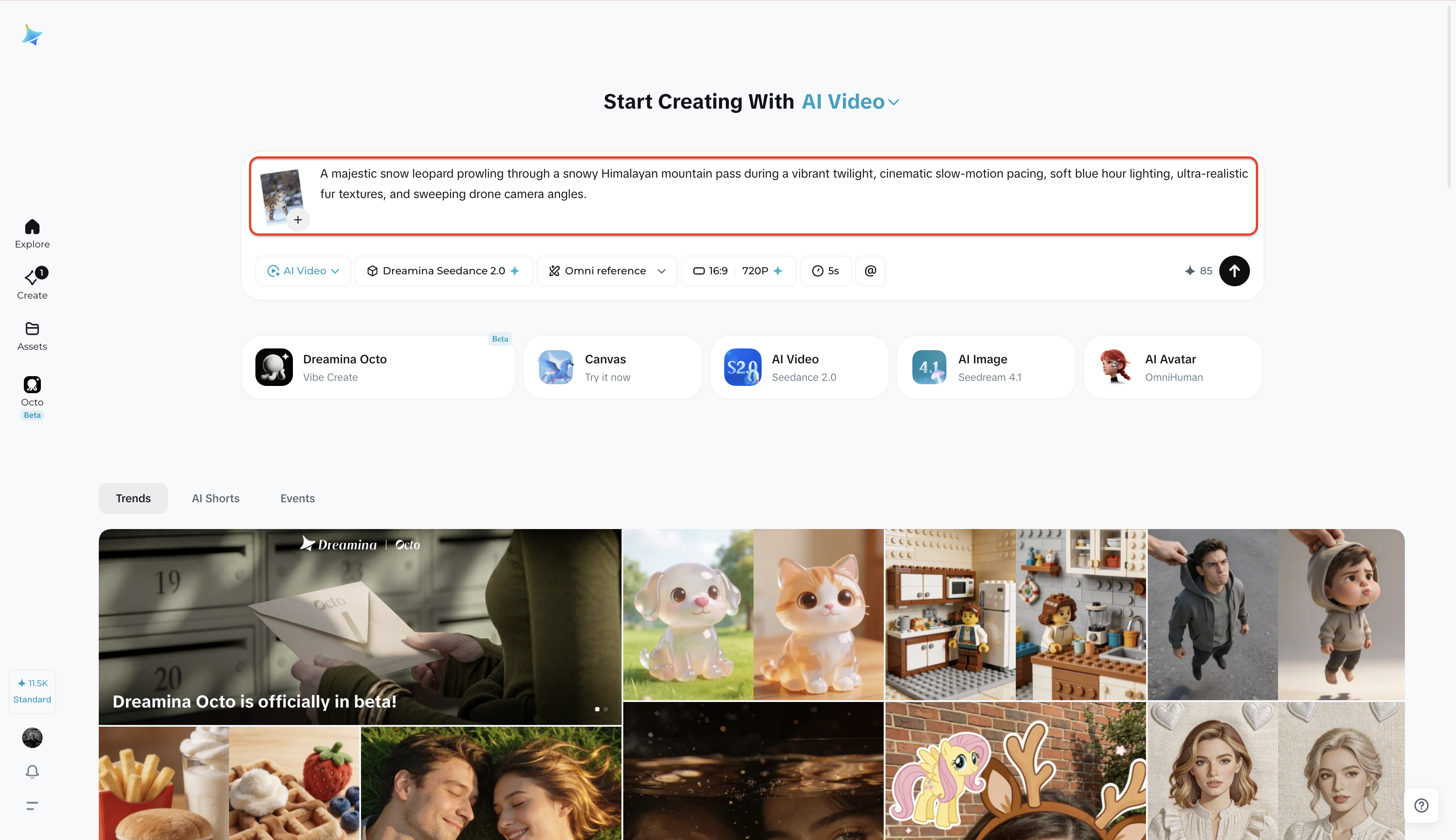Open the hoodie man cartoon thumbnail
The height and width of the screenshot is (840, 1456).
[x=1276, y=614]
